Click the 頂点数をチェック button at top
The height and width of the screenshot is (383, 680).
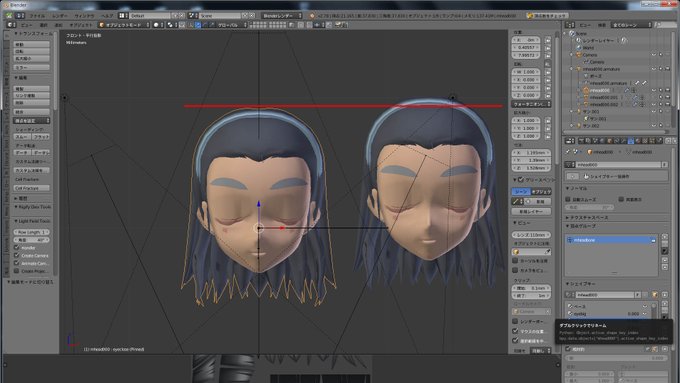click(547, 16)
